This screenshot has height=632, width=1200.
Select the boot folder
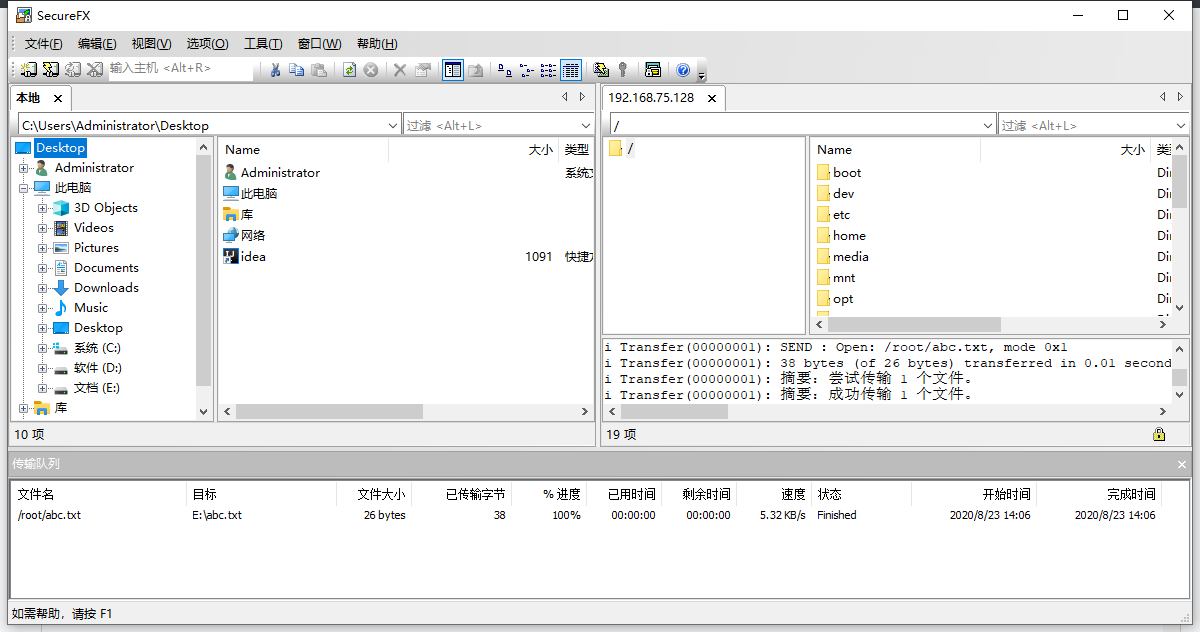coord(847,173)
